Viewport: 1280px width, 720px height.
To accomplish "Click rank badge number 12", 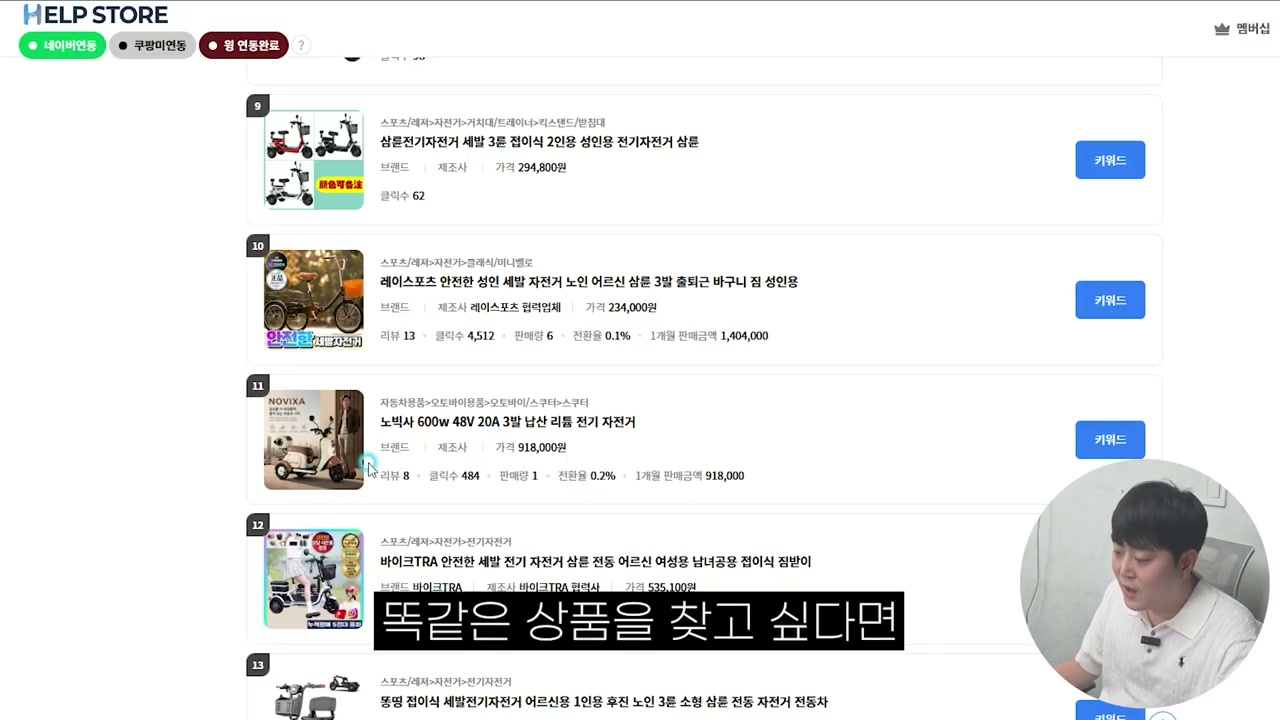I will [258, 525].
